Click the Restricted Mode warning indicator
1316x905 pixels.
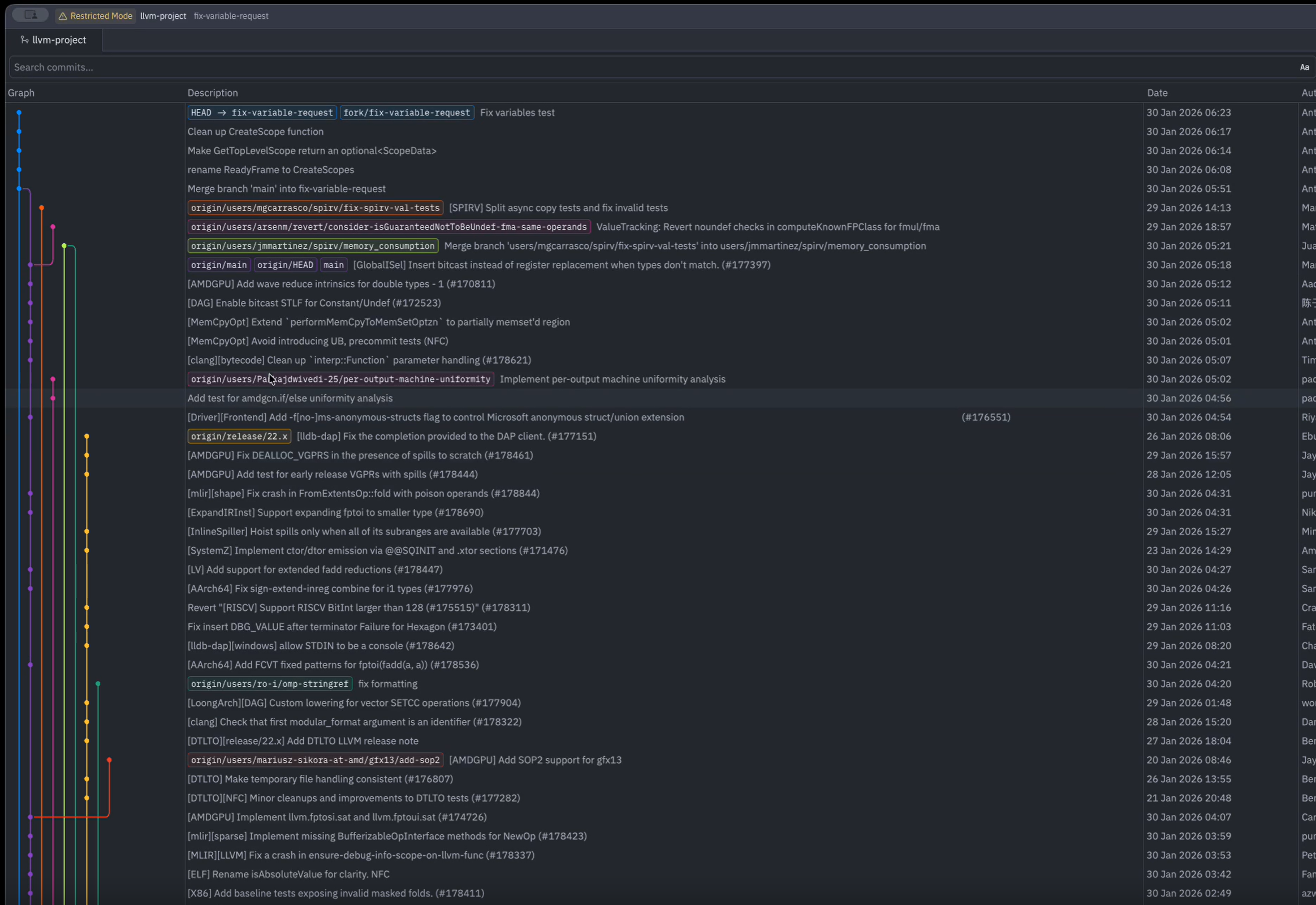coord(95,16)
